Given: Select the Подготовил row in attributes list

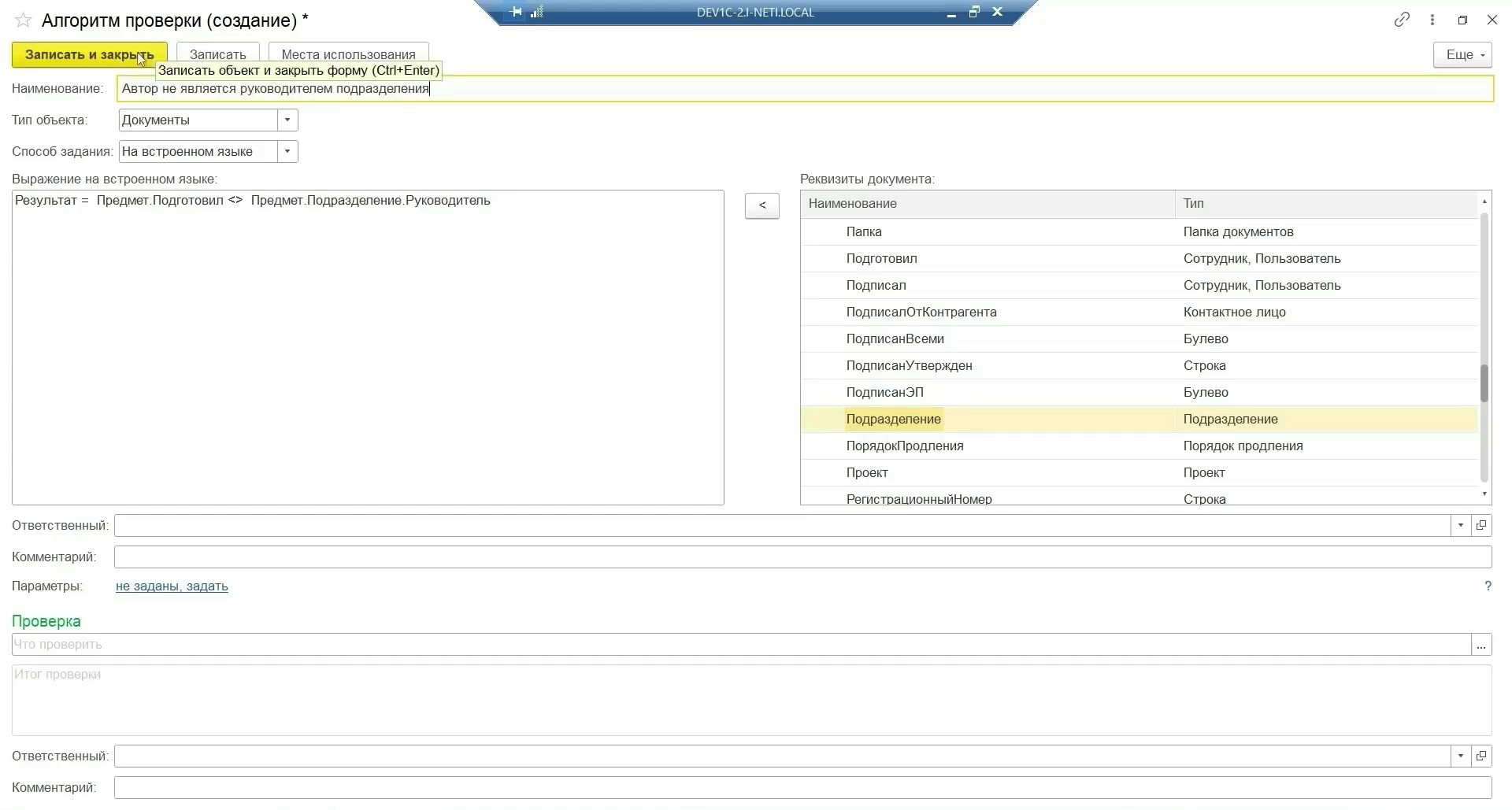Looking at the screenshot, I should [x=881, y=258].
